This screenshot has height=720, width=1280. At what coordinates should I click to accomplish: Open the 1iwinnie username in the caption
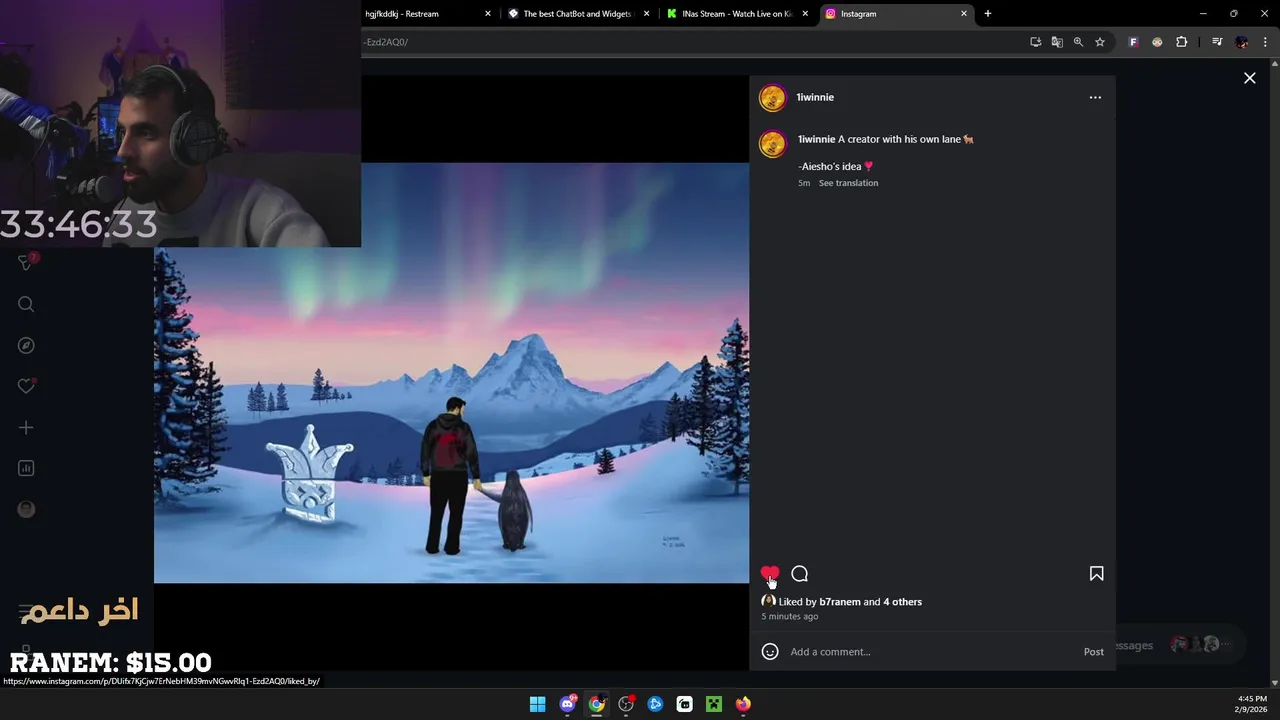[816, 139]
